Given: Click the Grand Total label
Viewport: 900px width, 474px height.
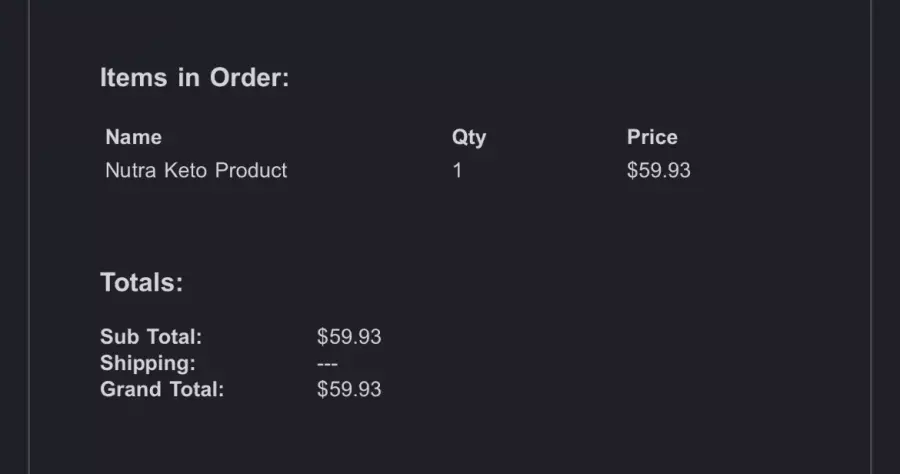Looking at the screenshot, I should click(x=162, y=390).
